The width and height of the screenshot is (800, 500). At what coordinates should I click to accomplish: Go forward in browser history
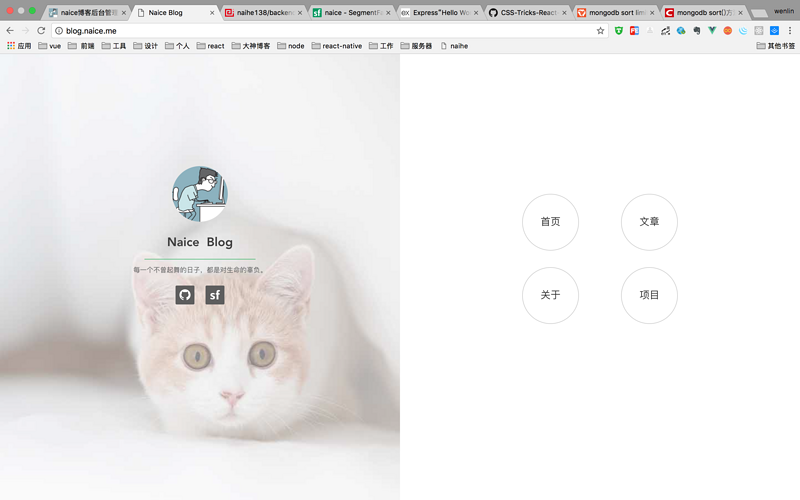pyautogui.click(x=26, y=31)
